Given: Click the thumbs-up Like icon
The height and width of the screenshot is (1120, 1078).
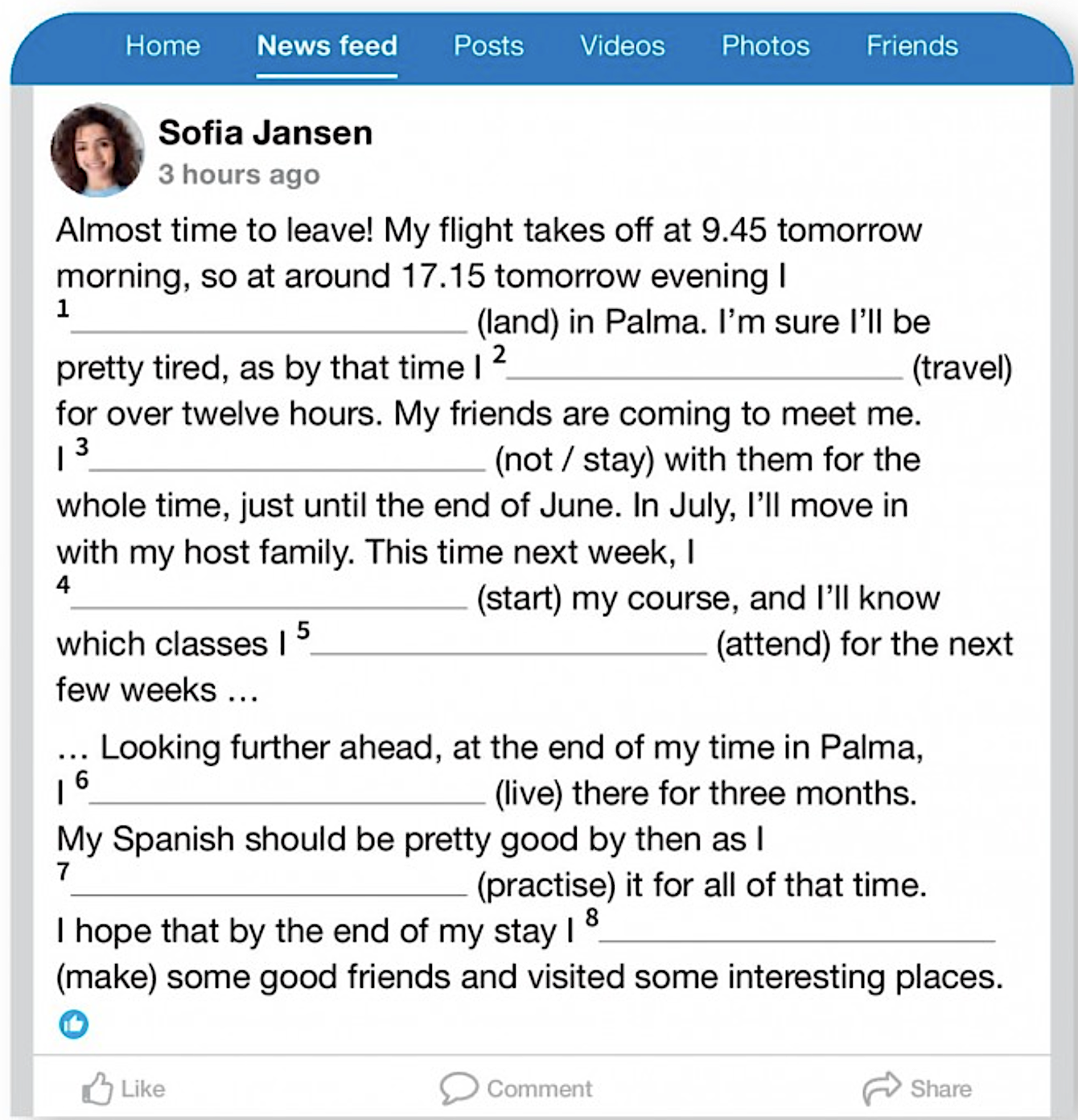Looking at the screenshot, I should tap(97, 1089).
